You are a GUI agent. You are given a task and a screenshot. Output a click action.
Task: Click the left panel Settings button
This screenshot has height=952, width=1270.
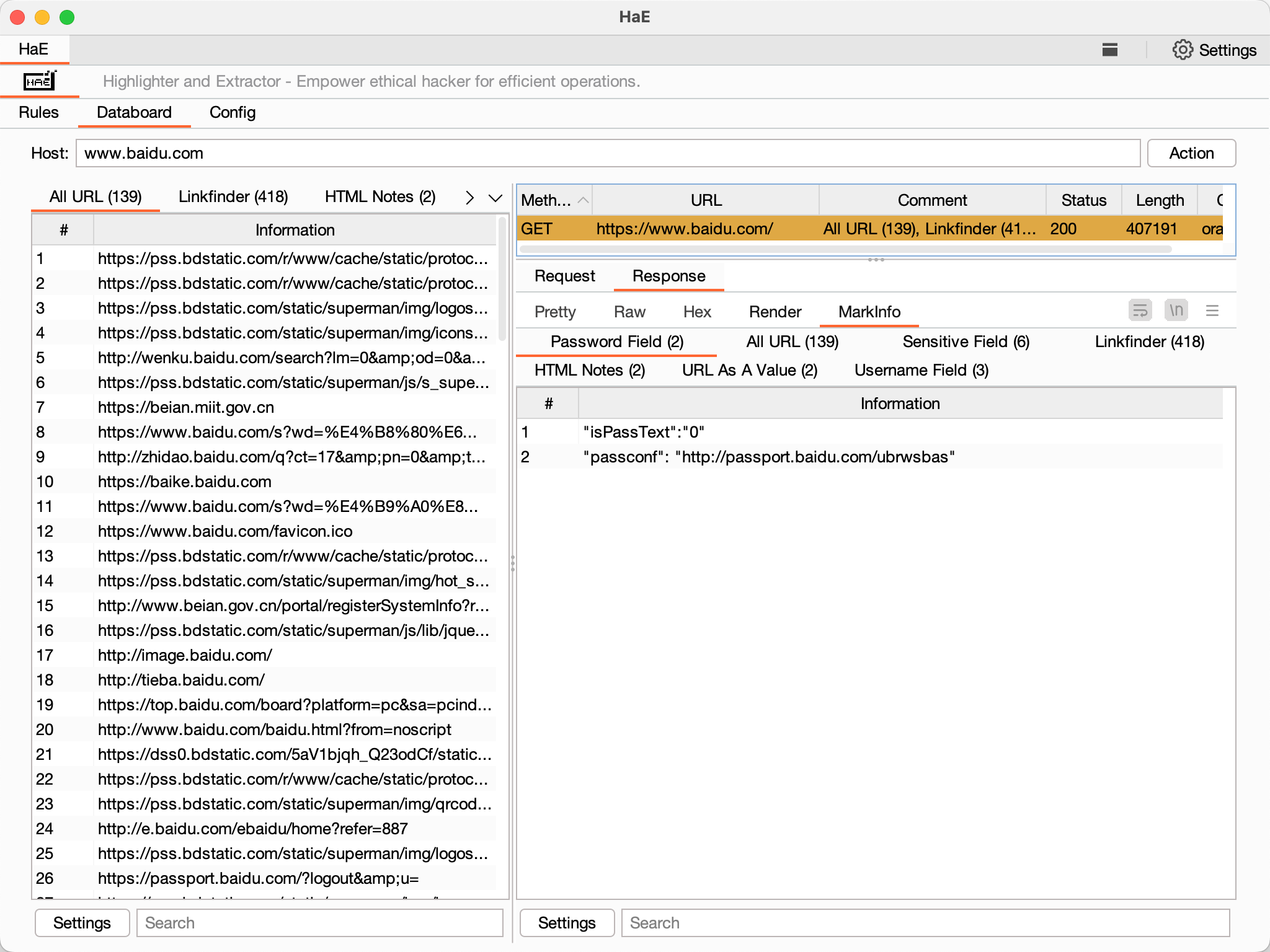(82, 923)
